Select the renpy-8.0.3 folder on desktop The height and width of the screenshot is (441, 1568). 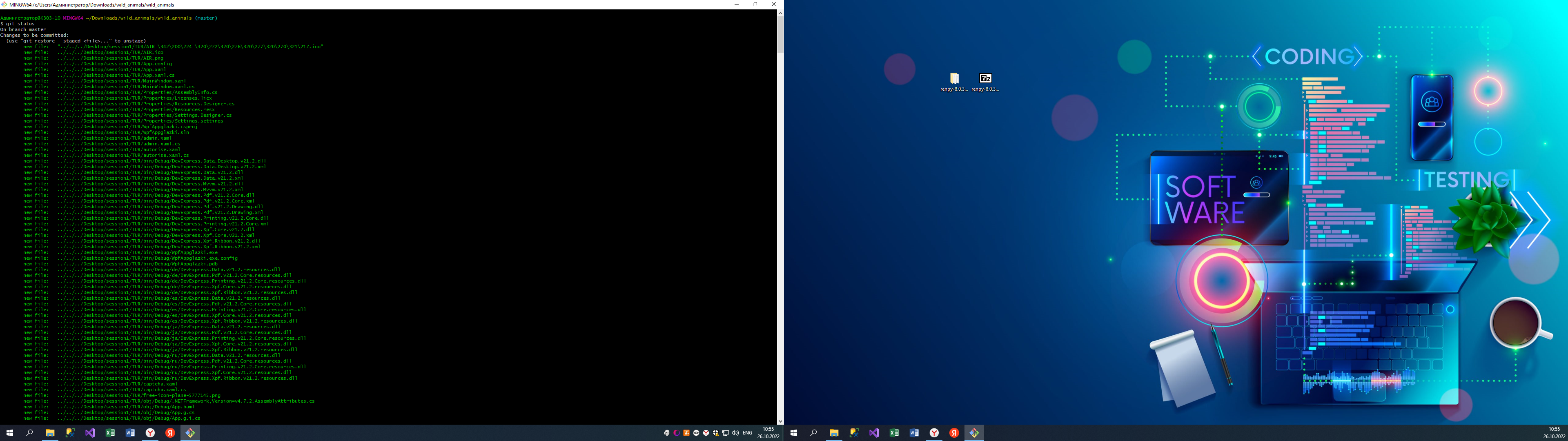point(954,82)
